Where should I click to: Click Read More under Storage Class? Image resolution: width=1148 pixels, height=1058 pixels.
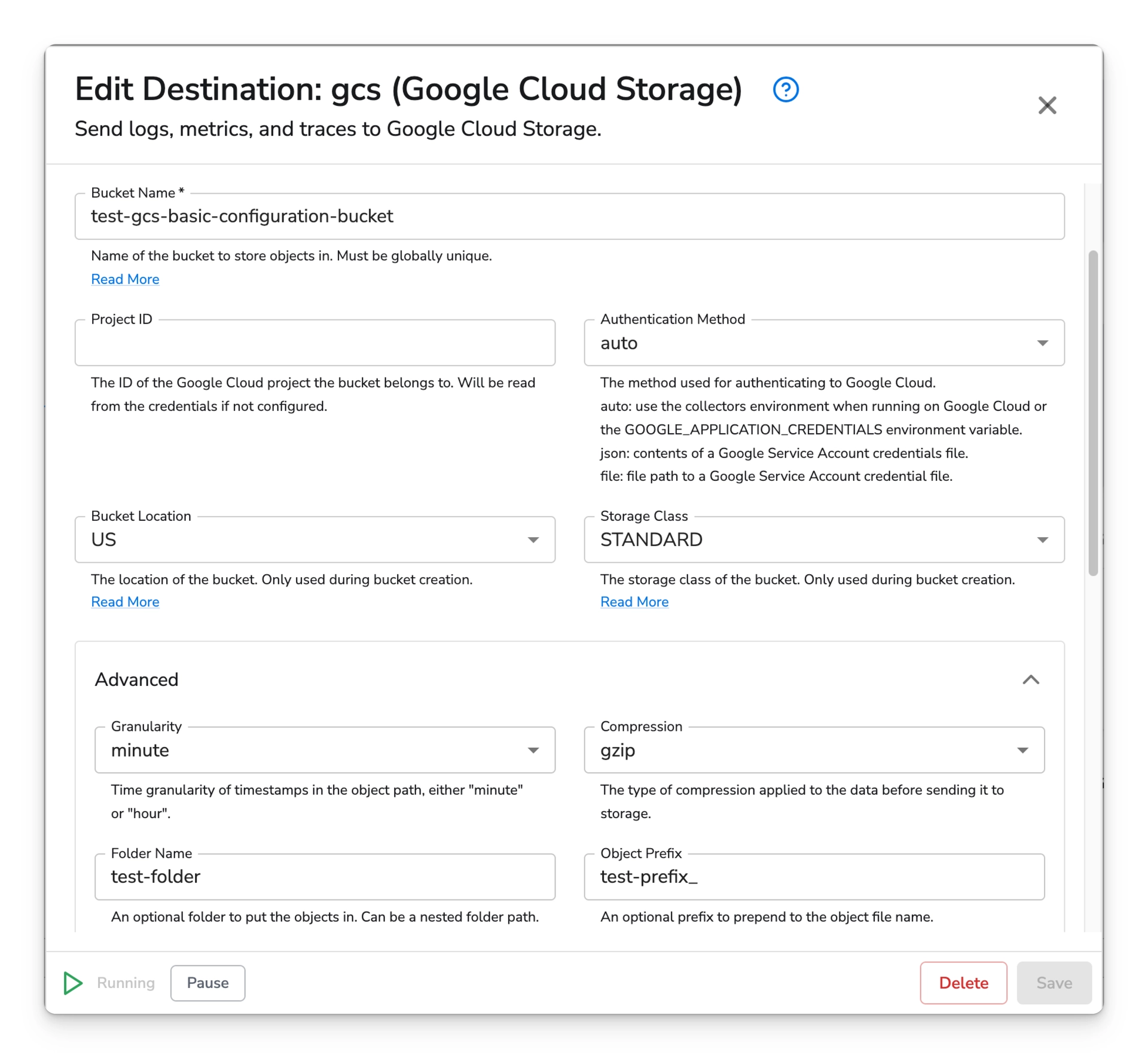pos(634,602)
